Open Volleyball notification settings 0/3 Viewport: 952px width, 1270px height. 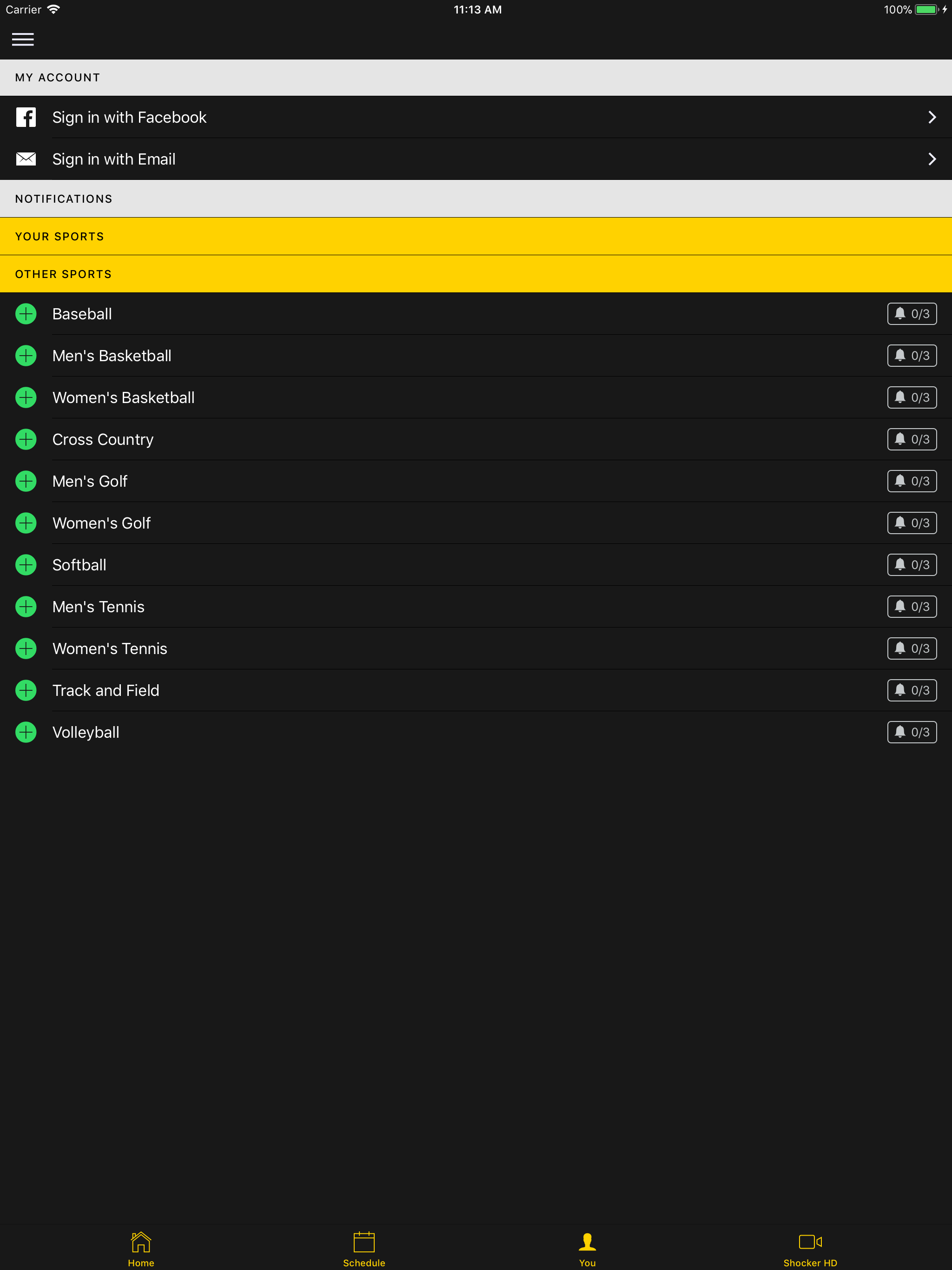(912, 732)
